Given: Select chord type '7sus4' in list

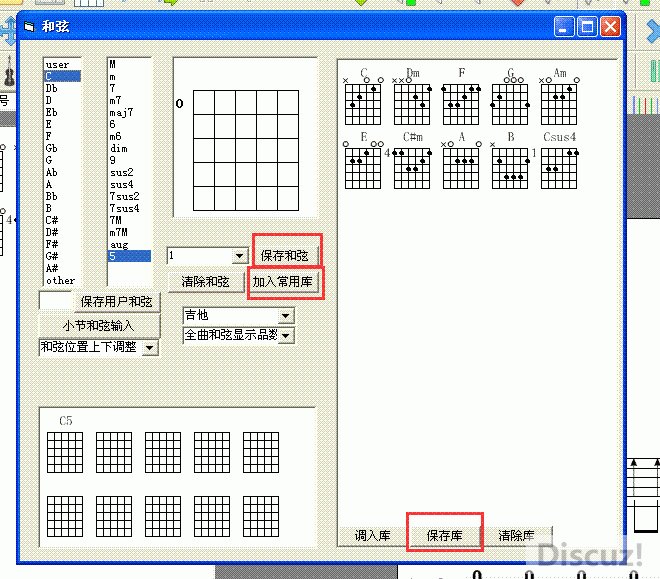Looking at the screenshot, I should click(x=129, y=208).
